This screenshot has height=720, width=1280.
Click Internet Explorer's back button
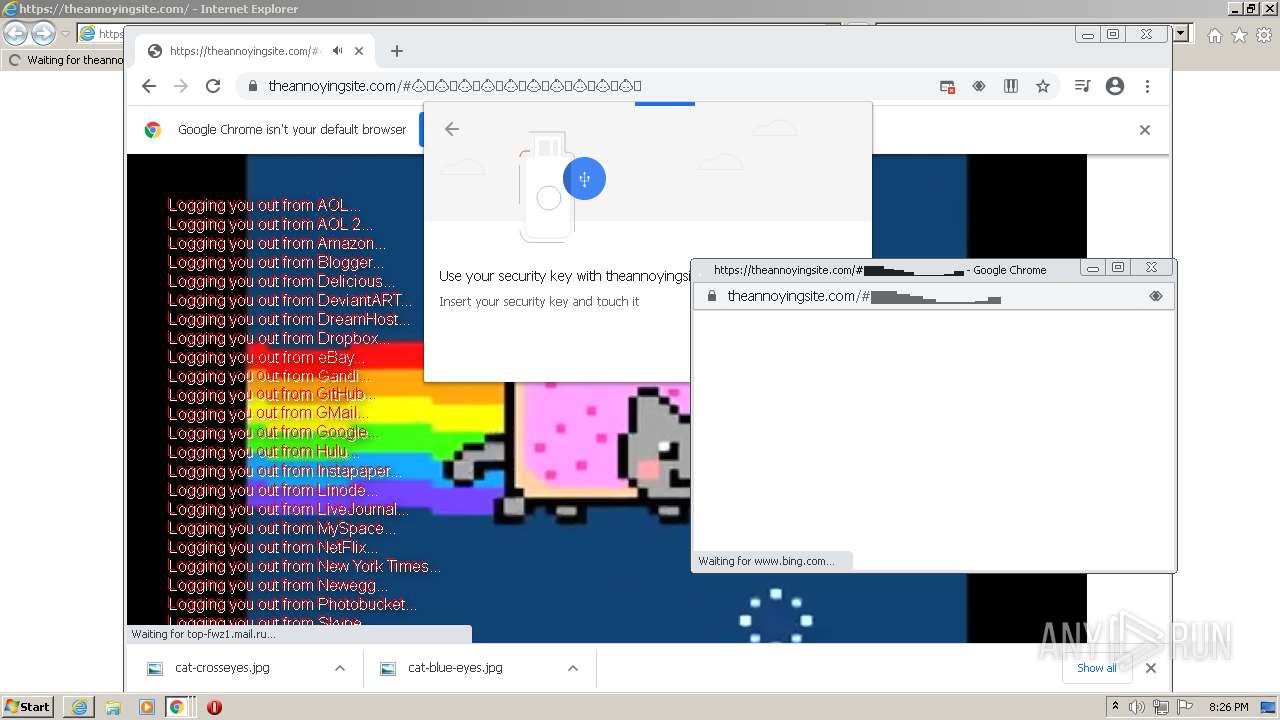point(16,34)
